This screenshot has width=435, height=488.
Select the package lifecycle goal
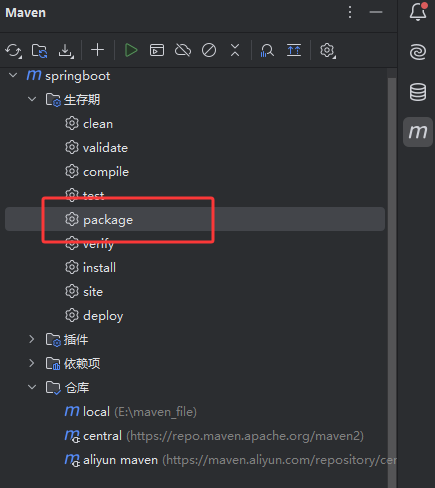[195, 219]
